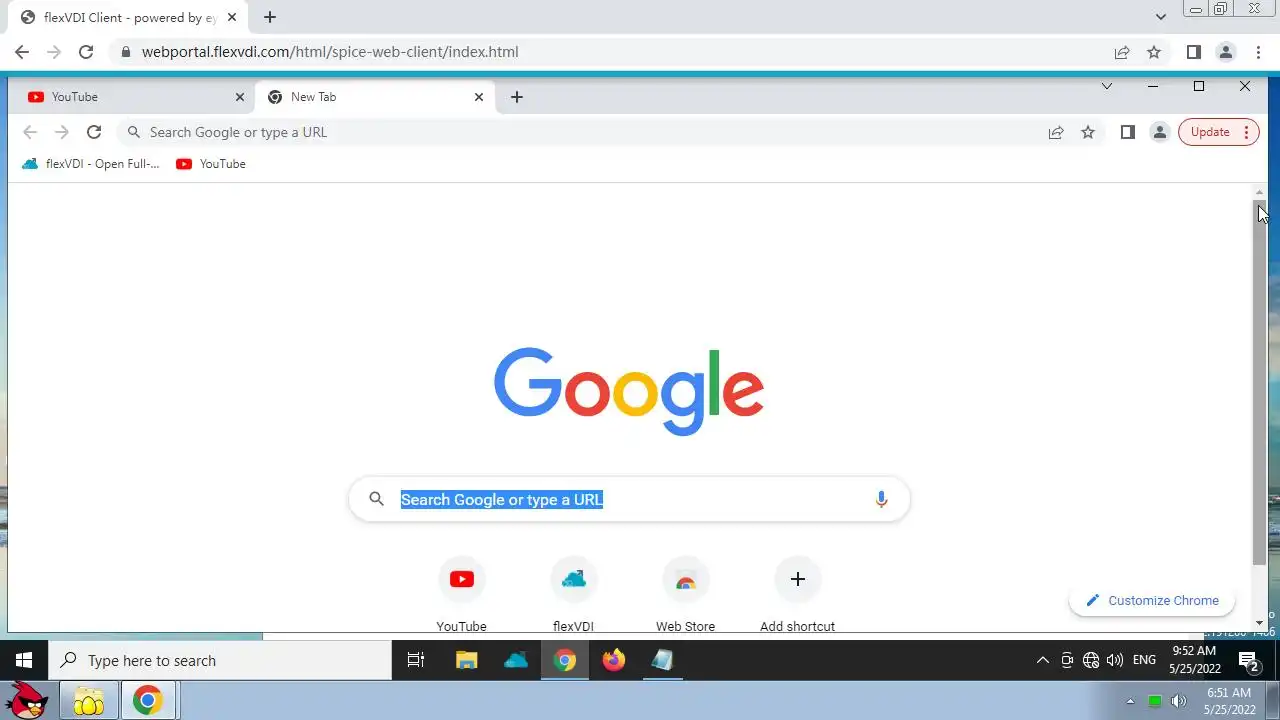1280x720 pixels.
Task: Click the outer address bar URL
Action: click(x=330, y=52)
